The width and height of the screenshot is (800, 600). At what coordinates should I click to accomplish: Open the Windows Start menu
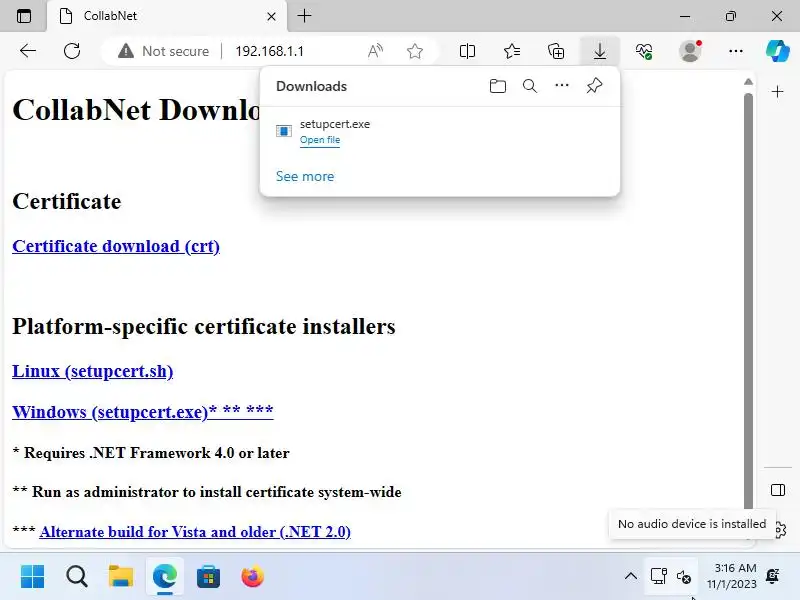click(33, 577)
